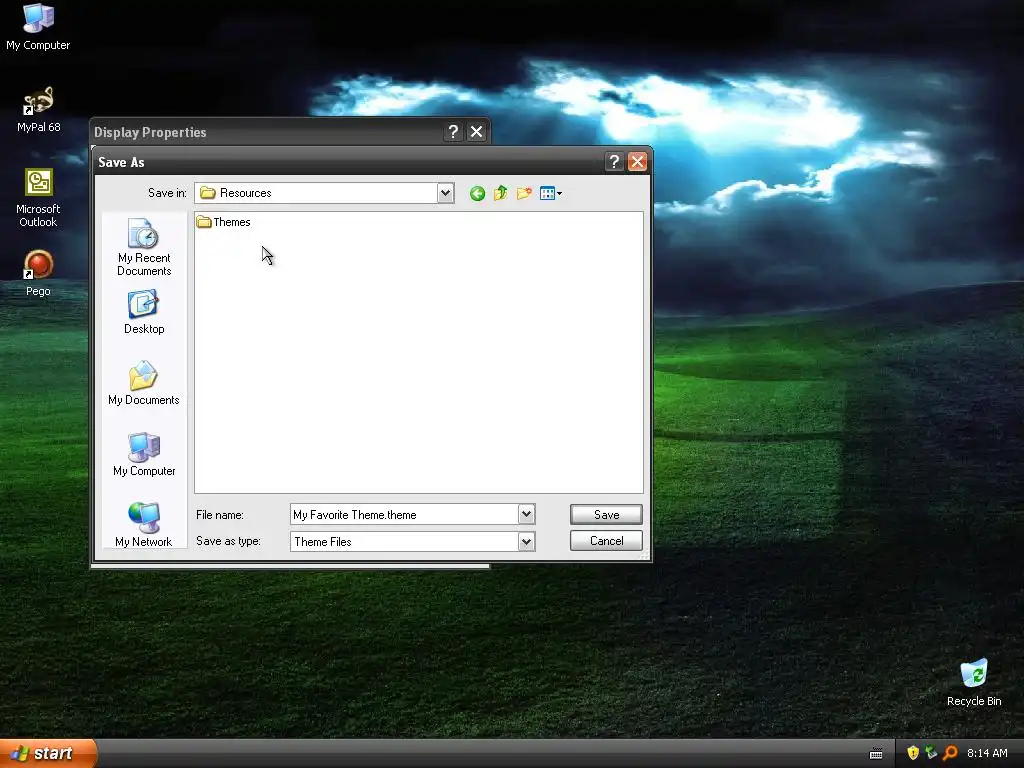This screenshot has width=1024, height=768.
Task: Open the Start menu
Action: click(47, 754)
